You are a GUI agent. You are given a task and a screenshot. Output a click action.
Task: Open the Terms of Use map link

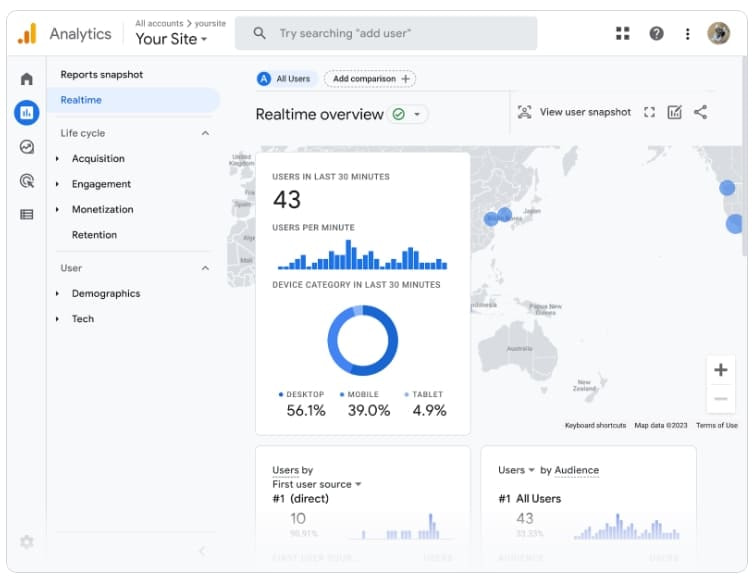[716, 425]
